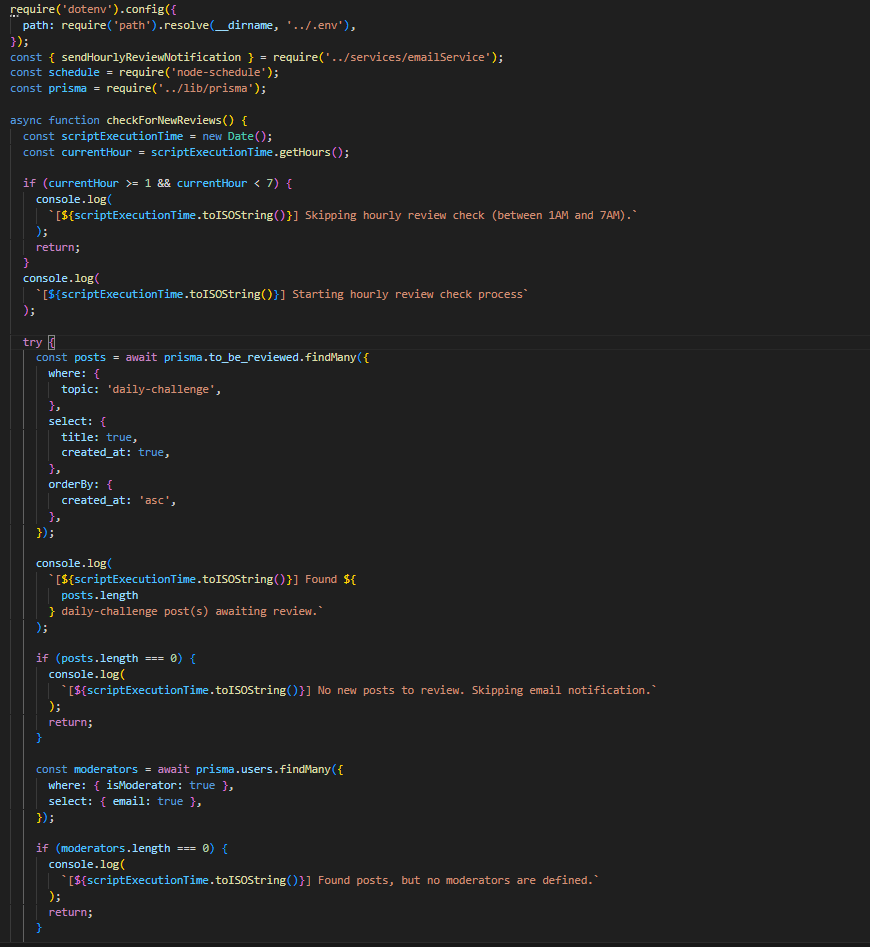Click 'title: true' in select block
The width and height of the screenshot is (870, 947).
[98, 437]
